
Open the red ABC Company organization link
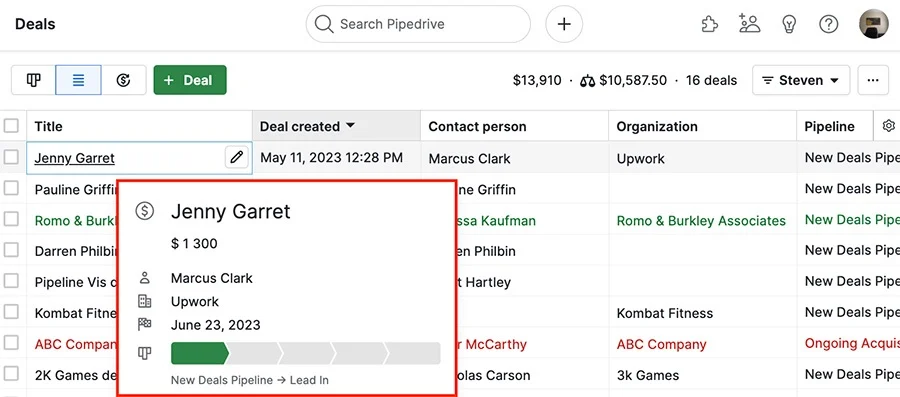pyautogui.click(x=661, y=345)
